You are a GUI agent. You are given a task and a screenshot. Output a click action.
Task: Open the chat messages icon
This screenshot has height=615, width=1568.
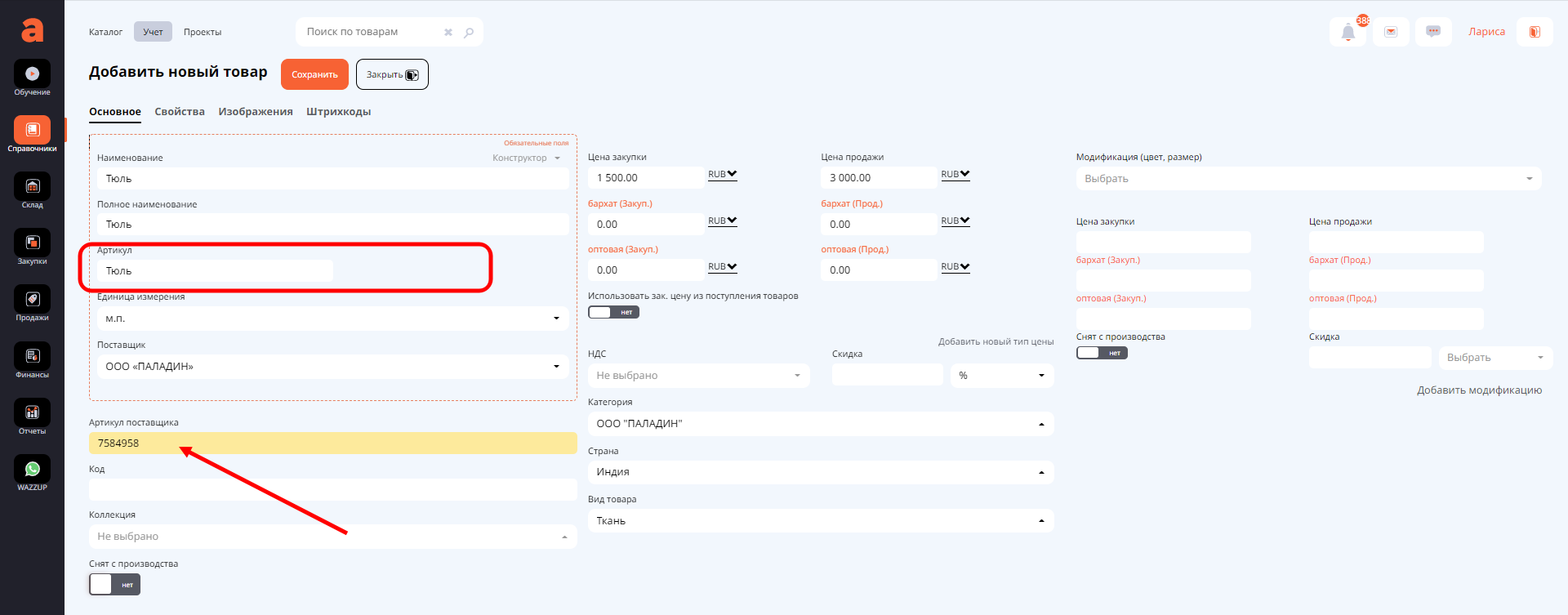coord(1432,32)
